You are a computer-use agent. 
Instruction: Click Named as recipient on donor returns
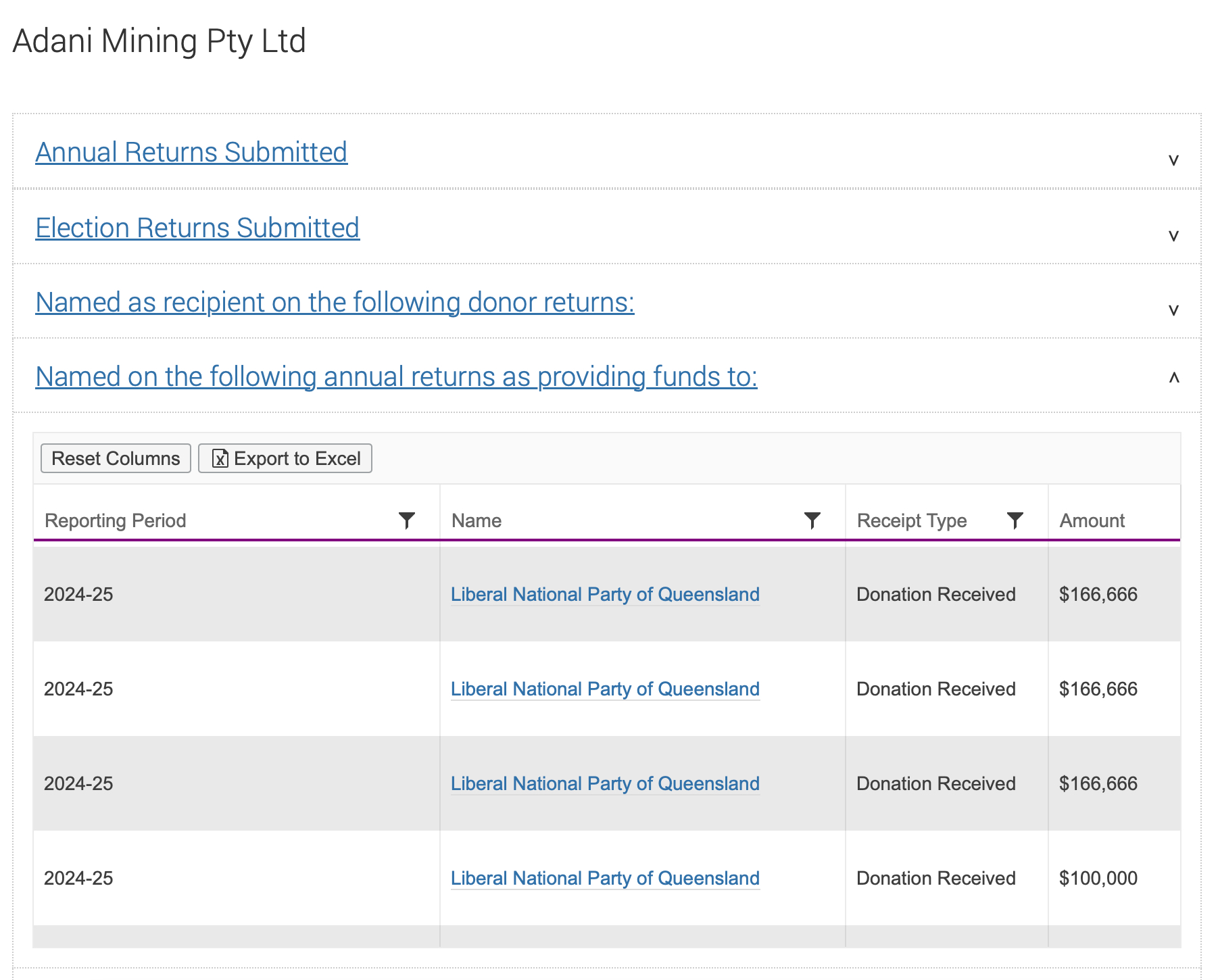click(335, 303)
